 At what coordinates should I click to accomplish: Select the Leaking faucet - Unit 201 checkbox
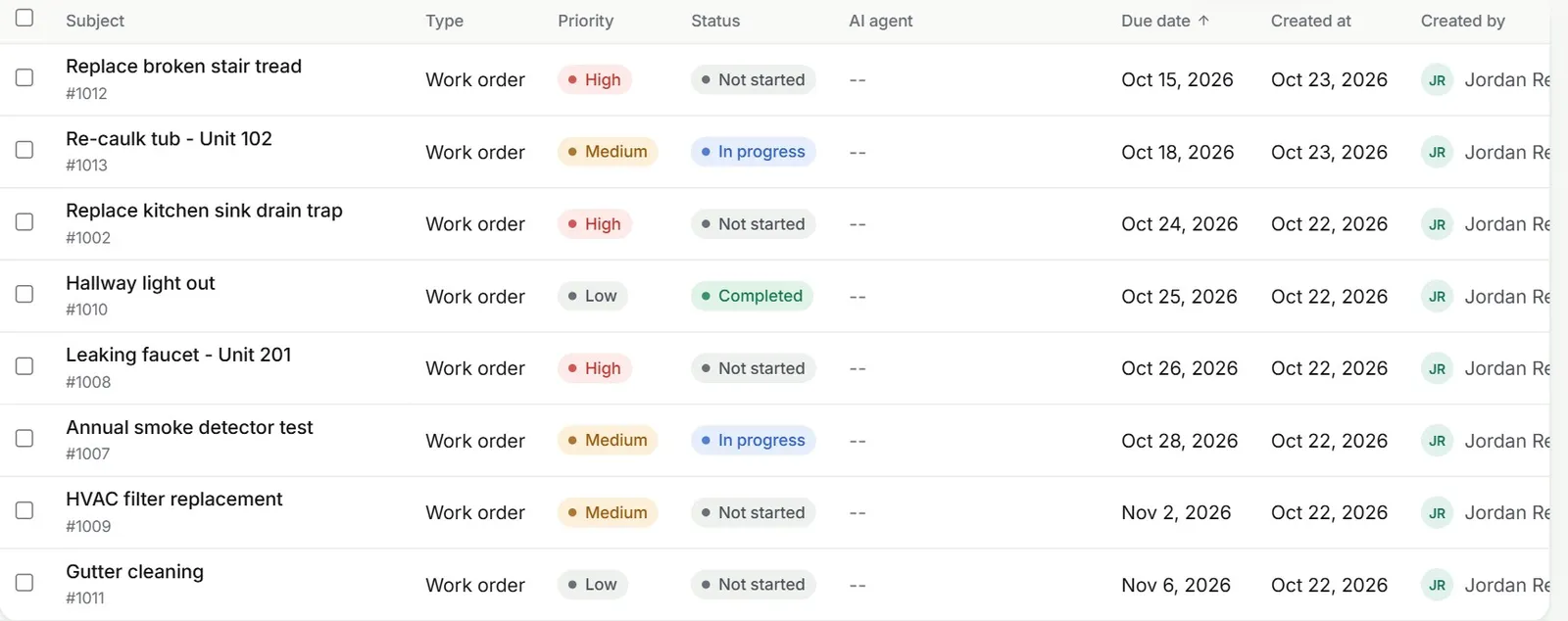tap(24, 366)
